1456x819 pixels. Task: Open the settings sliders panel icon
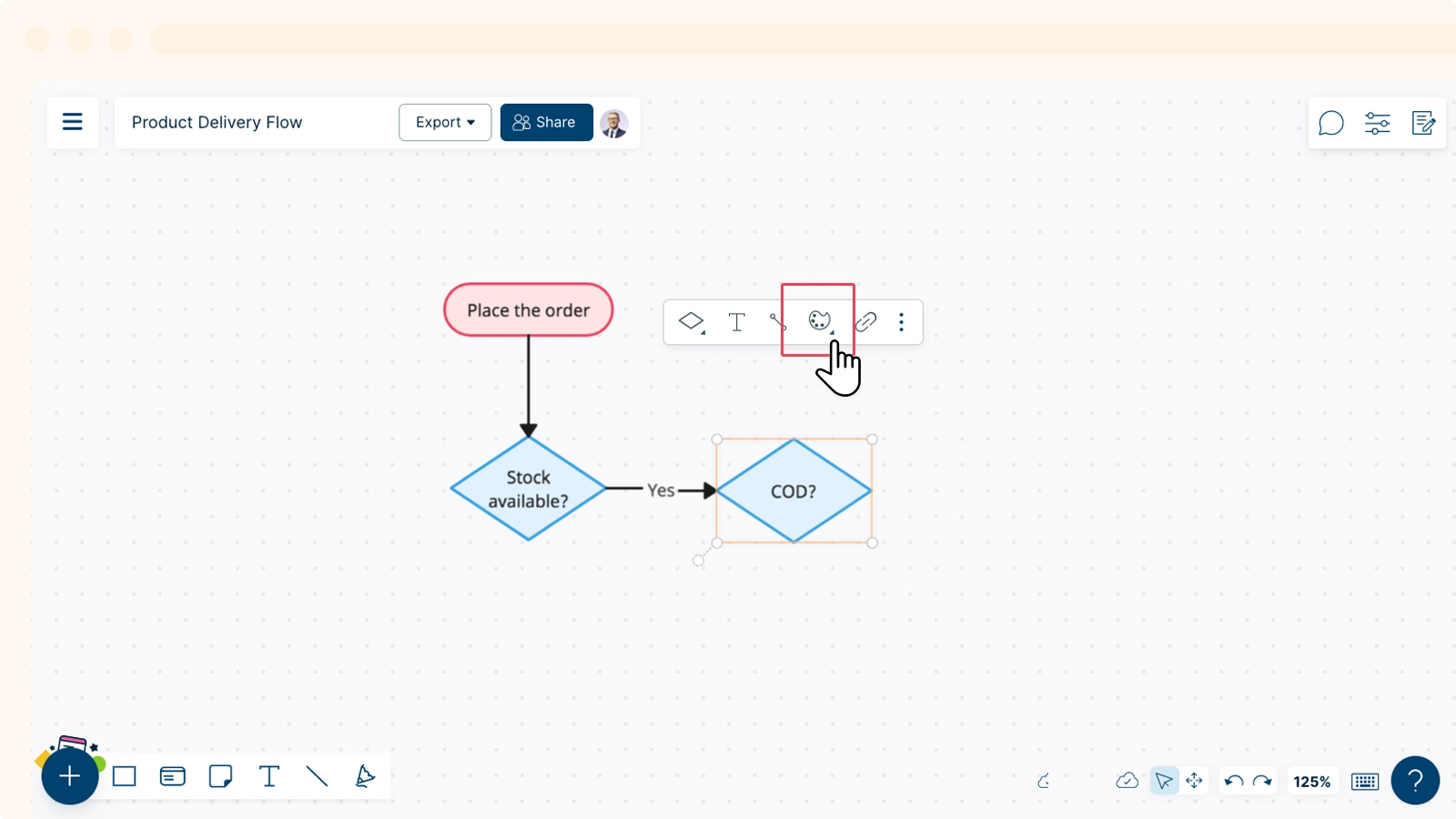1378,123
